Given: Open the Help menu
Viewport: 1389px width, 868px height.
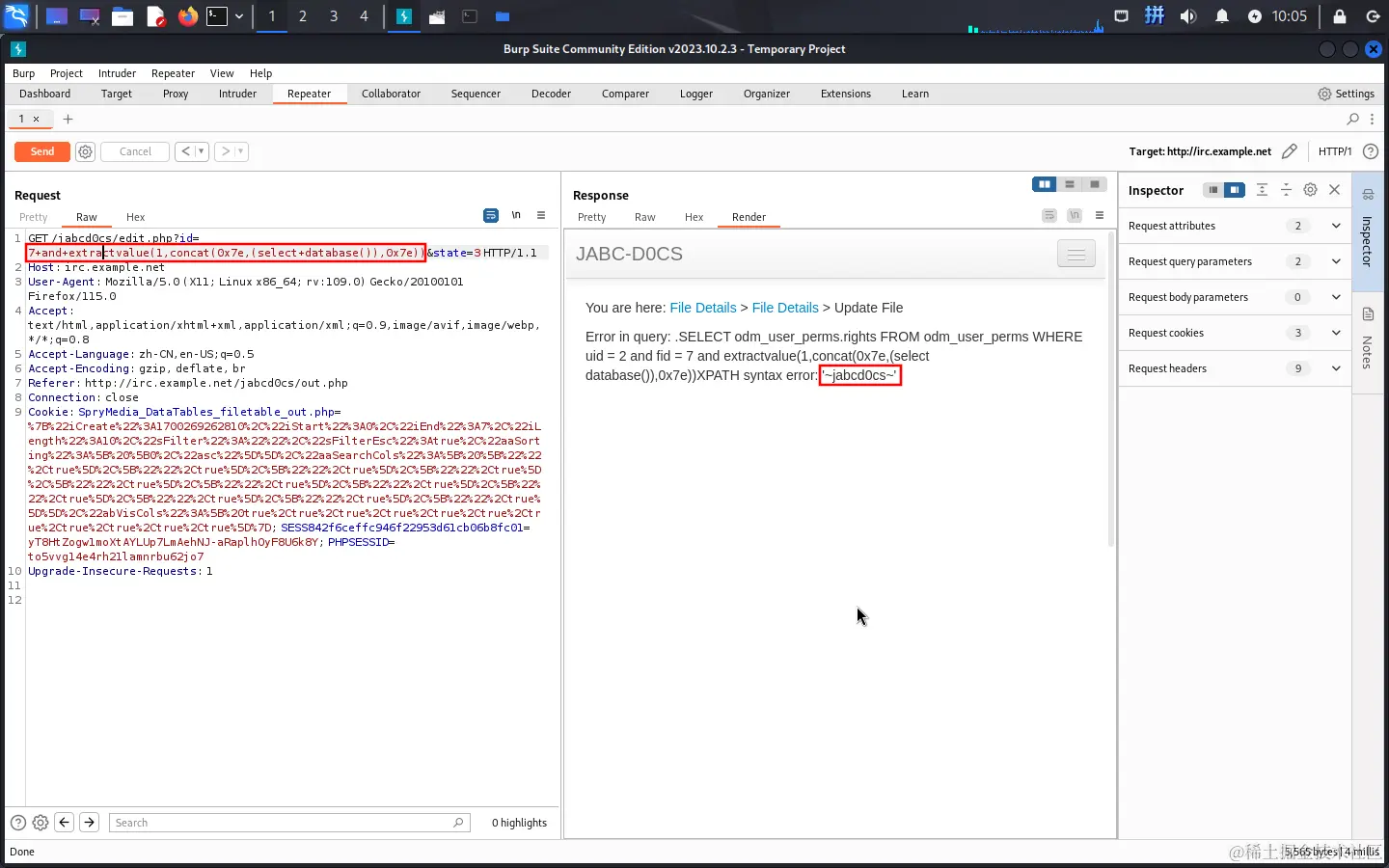Looking at the screenshot, I should 260,73.
